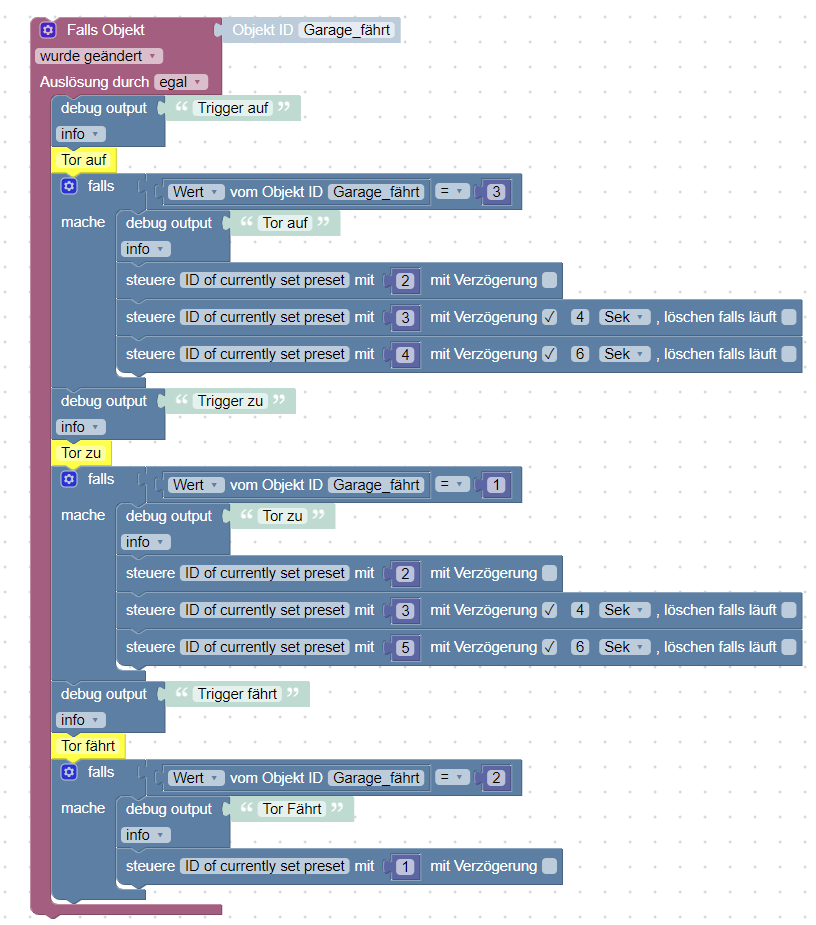Pick Garage_fährt ID in condition equal to 2

376,778
